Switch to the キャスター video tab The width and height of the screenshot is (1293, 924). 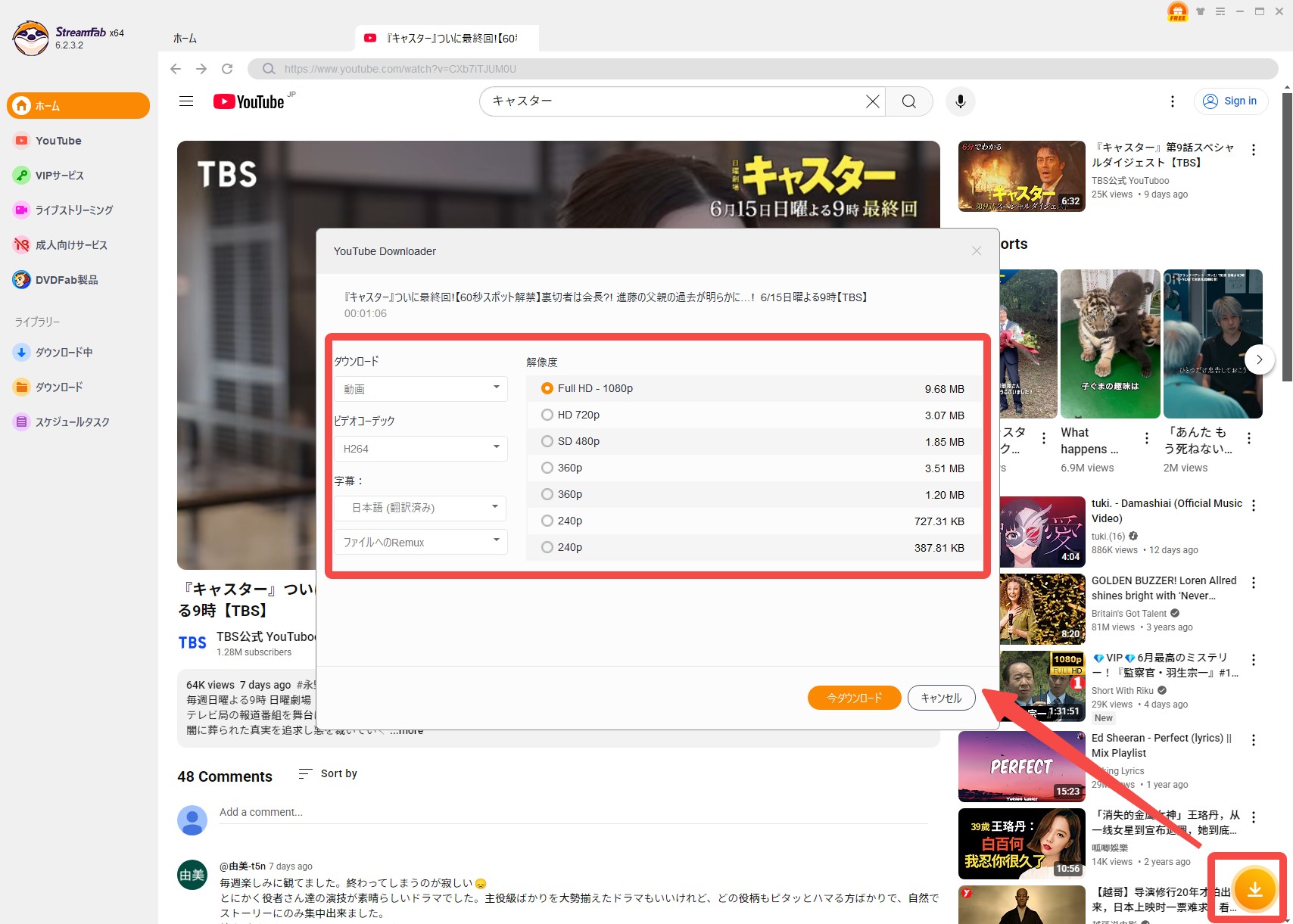(x=447, y=38)
